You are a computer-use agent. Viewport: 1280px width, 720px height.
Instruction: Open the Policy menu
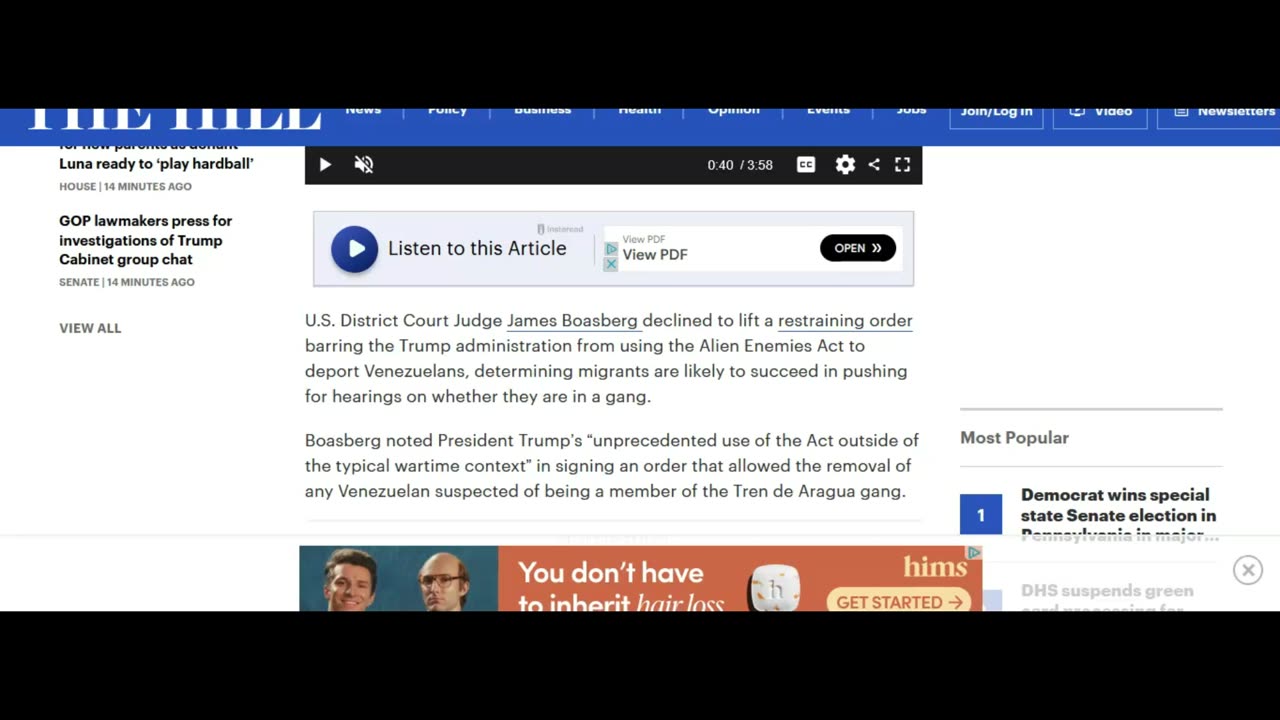pyautogui.click(x=448, y=111)
